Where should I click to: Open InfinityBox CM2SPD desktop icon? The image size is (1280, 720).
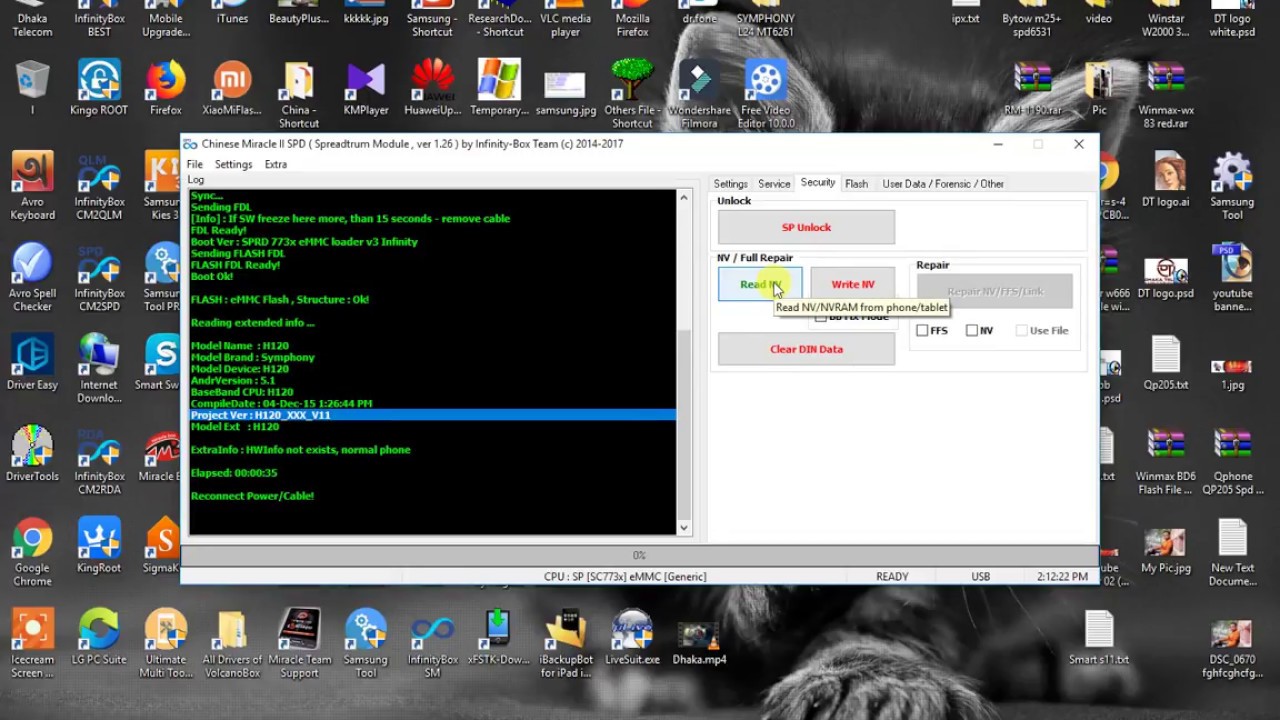pos(99,278)
